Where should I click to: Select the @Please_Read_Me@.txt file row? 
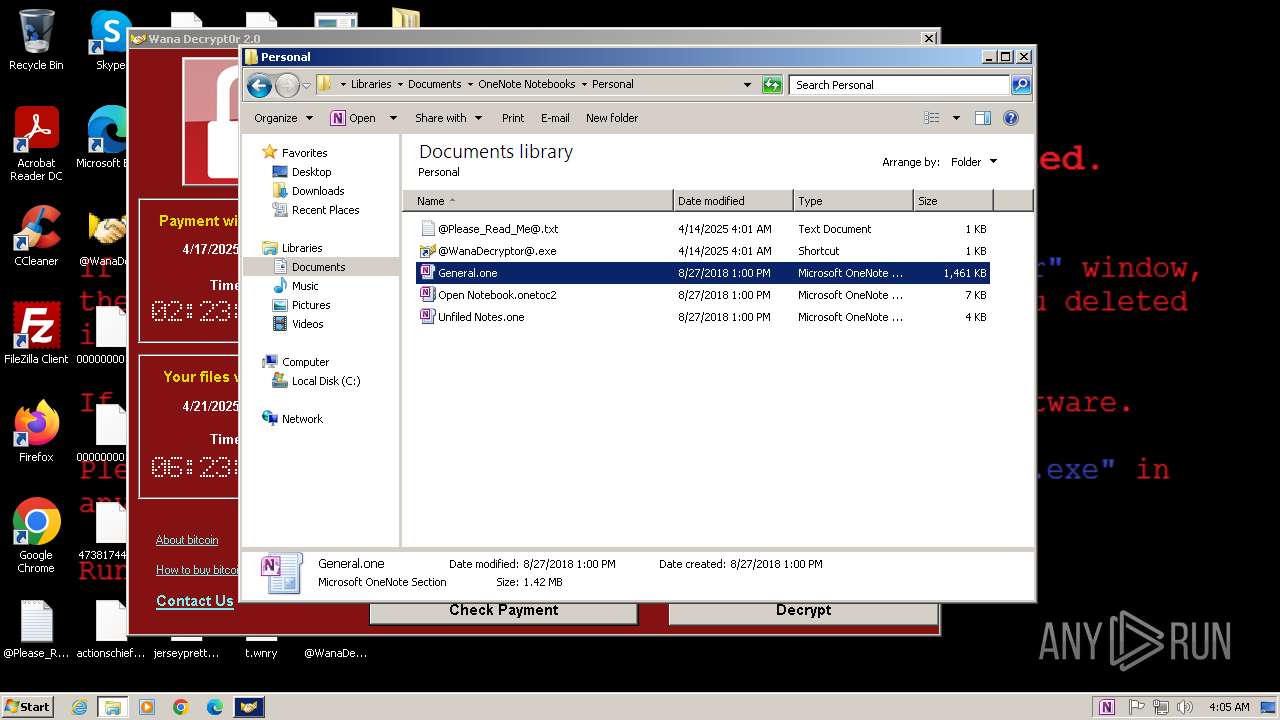pos(702,229)
